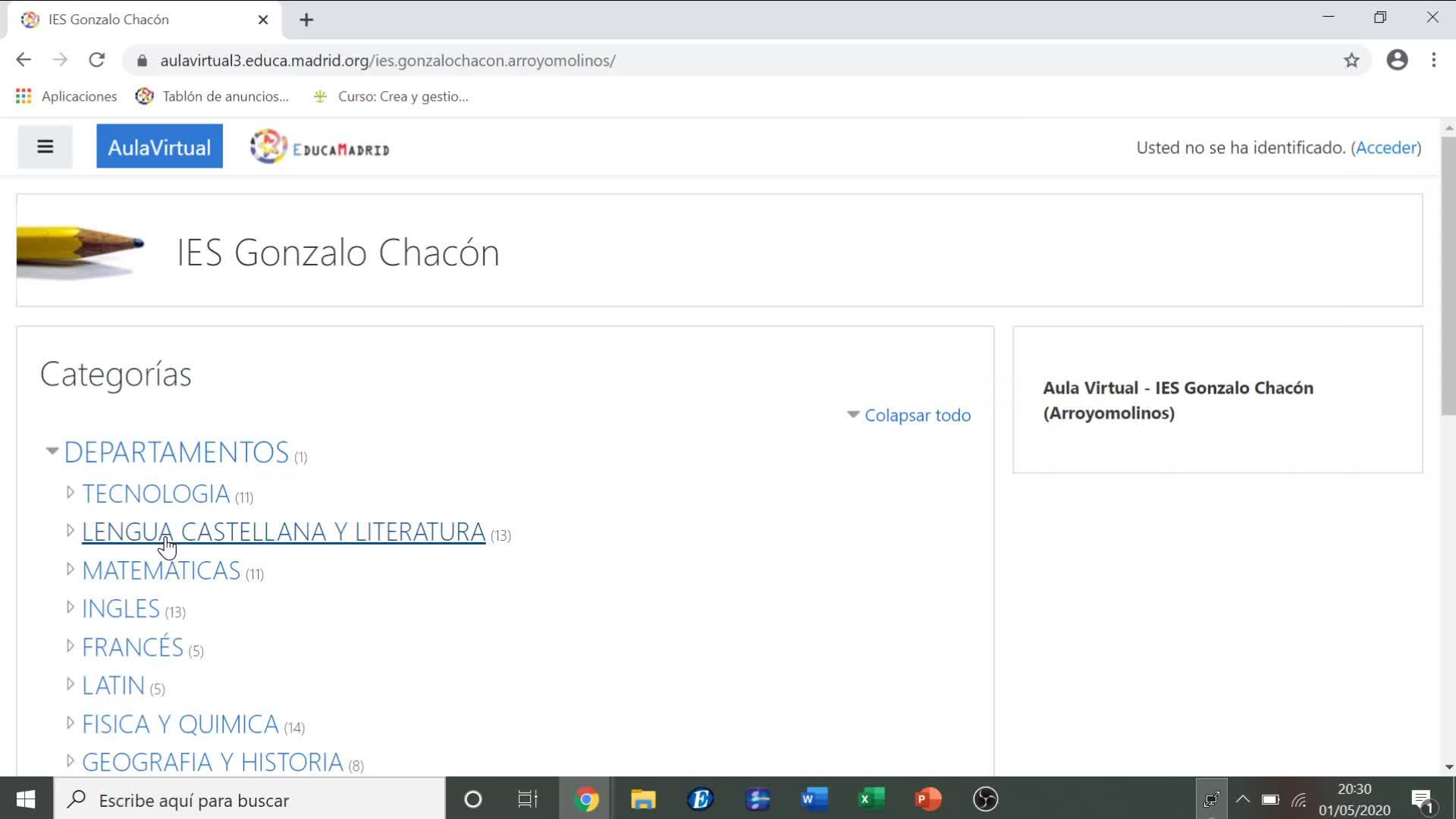Click the AulaVirtual button
The width and height of the screenshot is (1456, 819).
pyautogui.click(x=159, y=146)
